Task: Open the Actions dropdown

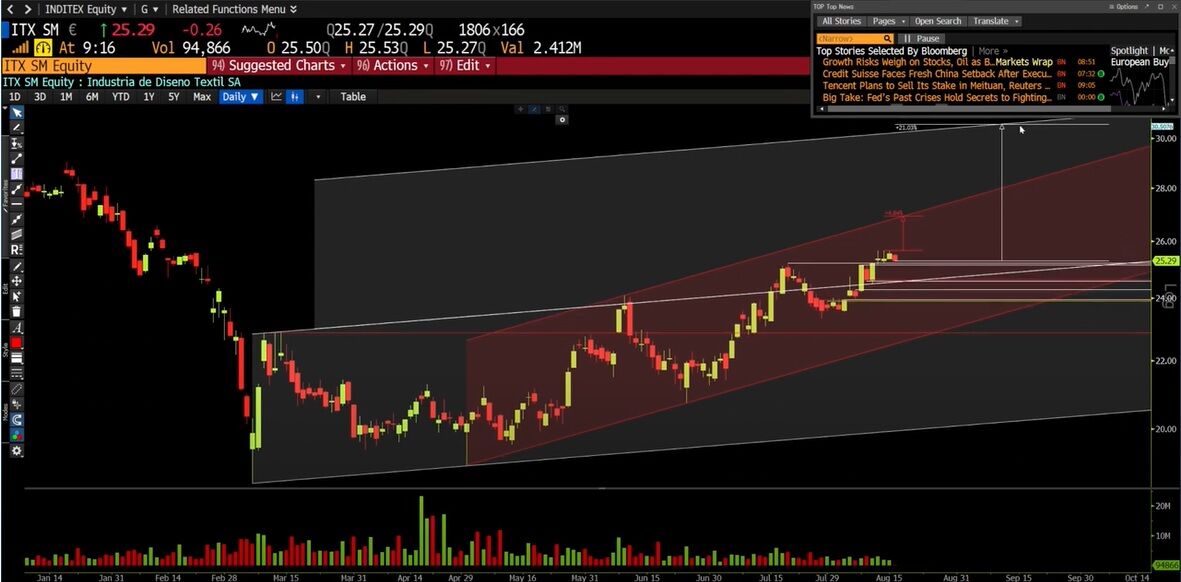Action: click(x=392, y=66)
